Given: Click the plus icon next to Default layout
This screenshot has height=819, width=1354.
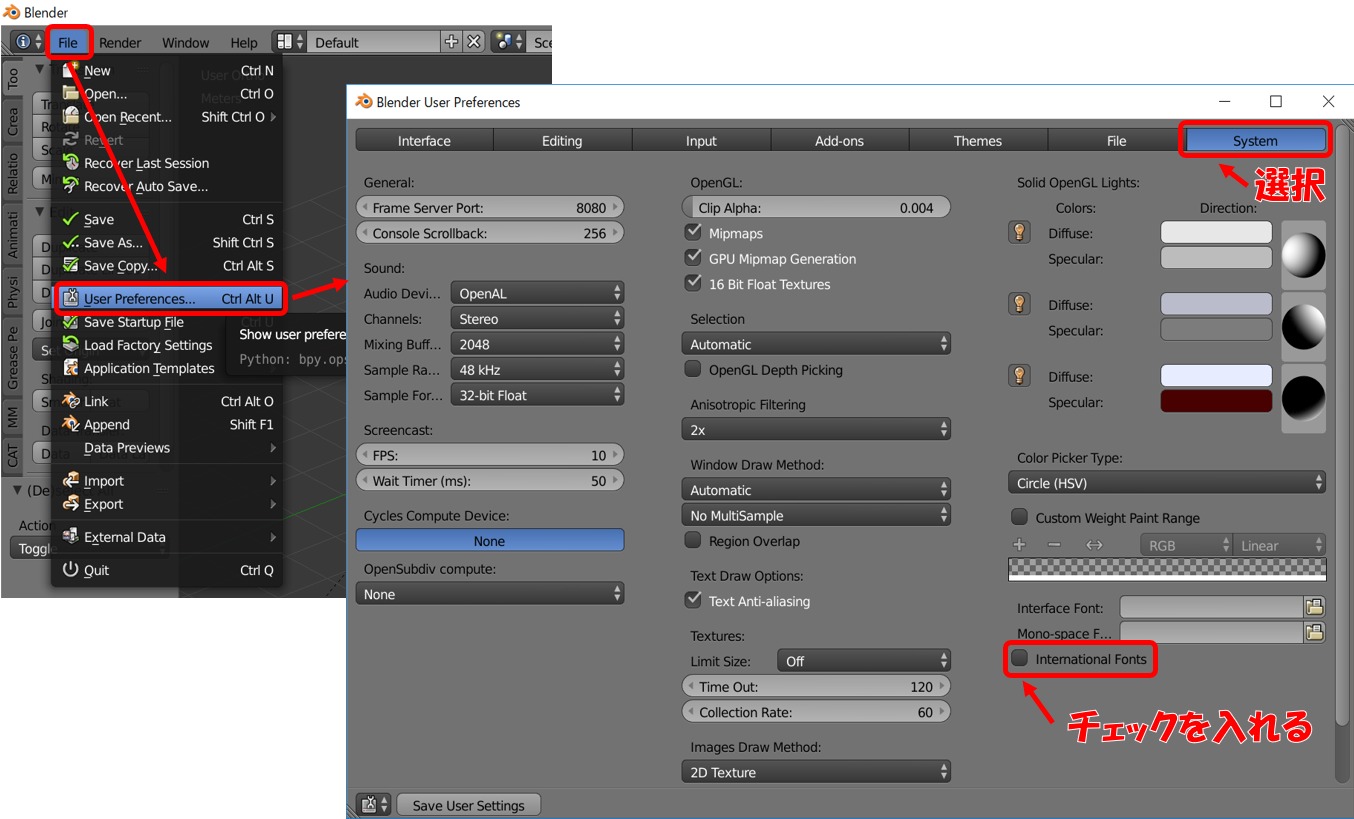Looking at the screenshot, I should 452,42.
